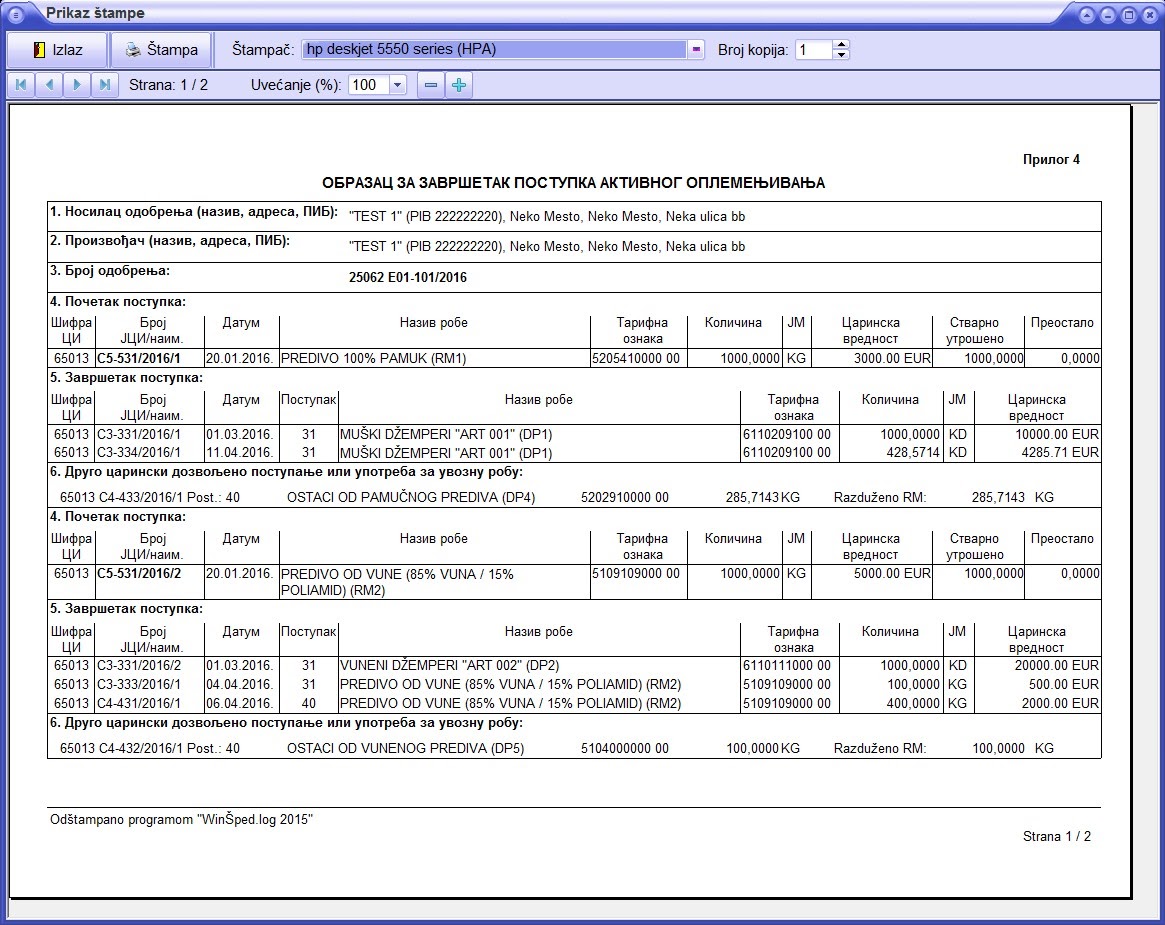The width and height of the screenshot is (1165, 925).
Task: Go to the first page
Action: [x=21, y=85]
